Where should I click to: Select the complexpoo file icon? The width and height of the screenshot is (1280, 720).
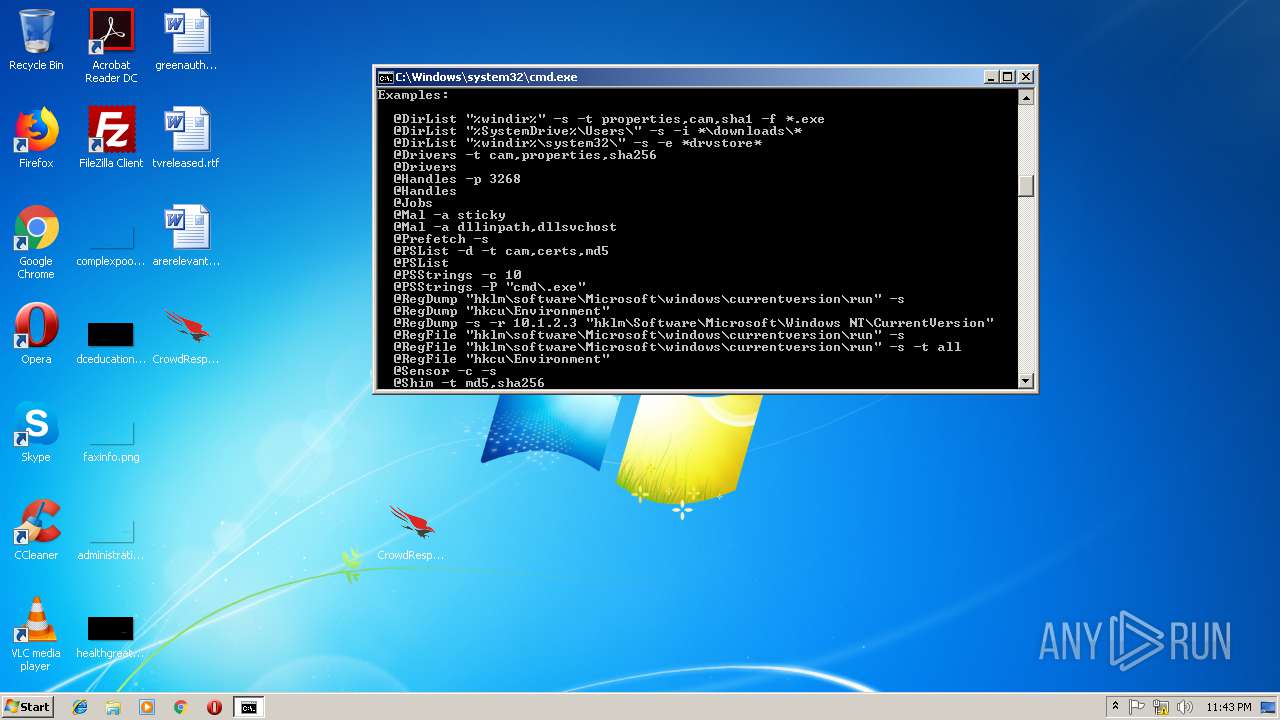pos(111,242)
